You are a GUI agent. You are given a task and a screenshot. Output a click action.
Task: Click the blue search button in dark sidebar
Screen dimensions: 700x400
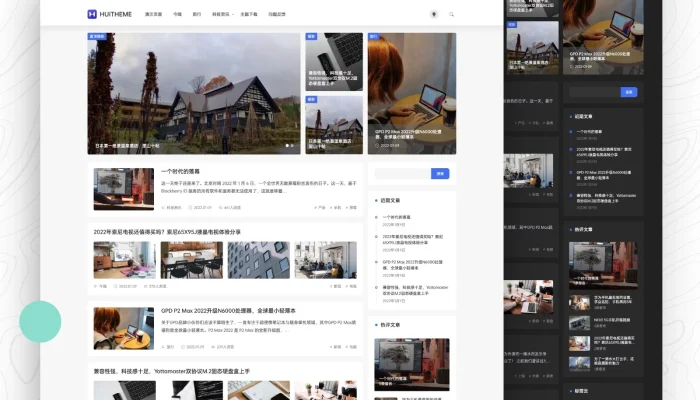tap(628, 91)
